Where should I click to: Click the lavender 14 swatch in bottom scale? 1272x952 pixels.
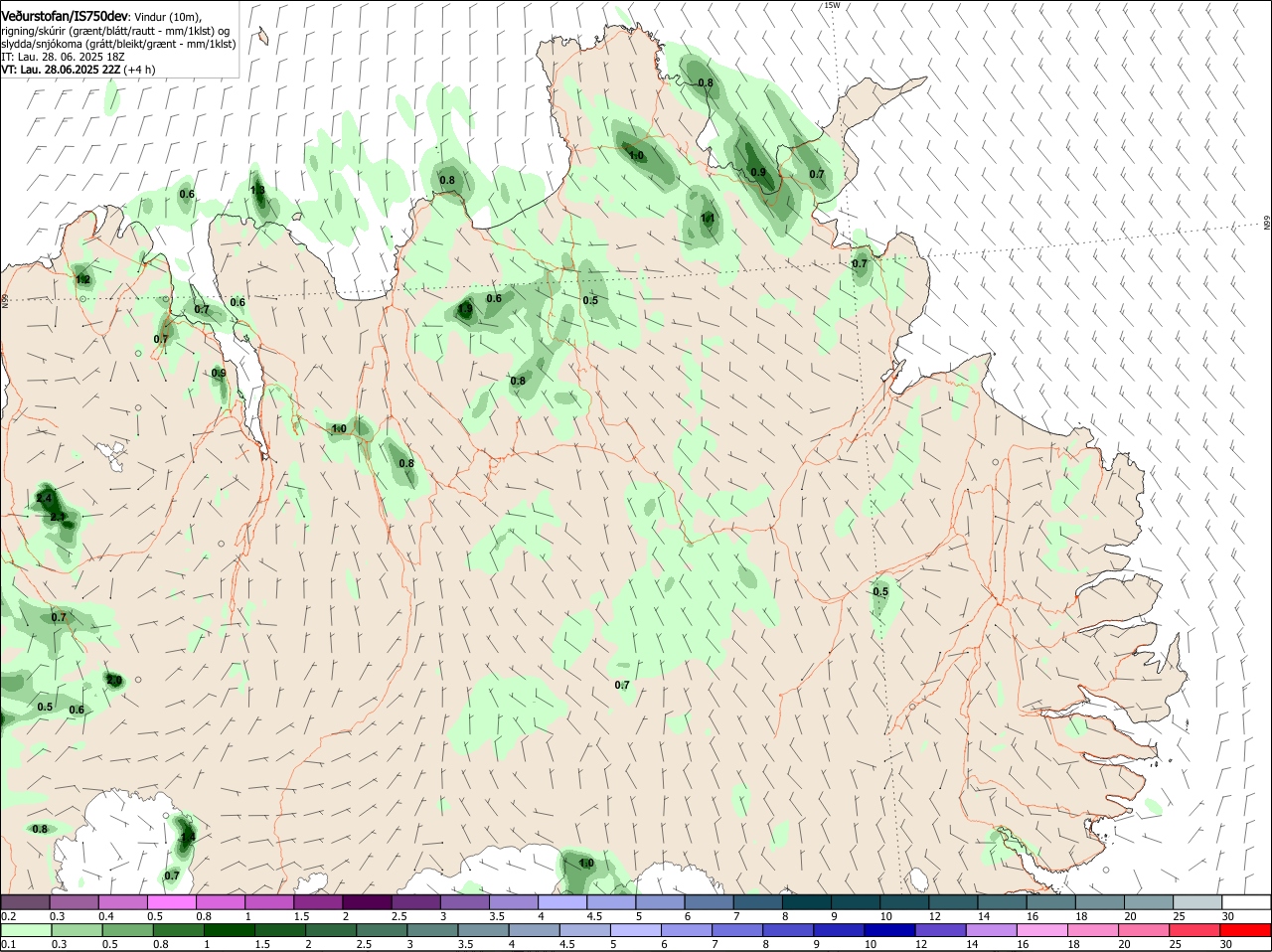coord(993,930)
